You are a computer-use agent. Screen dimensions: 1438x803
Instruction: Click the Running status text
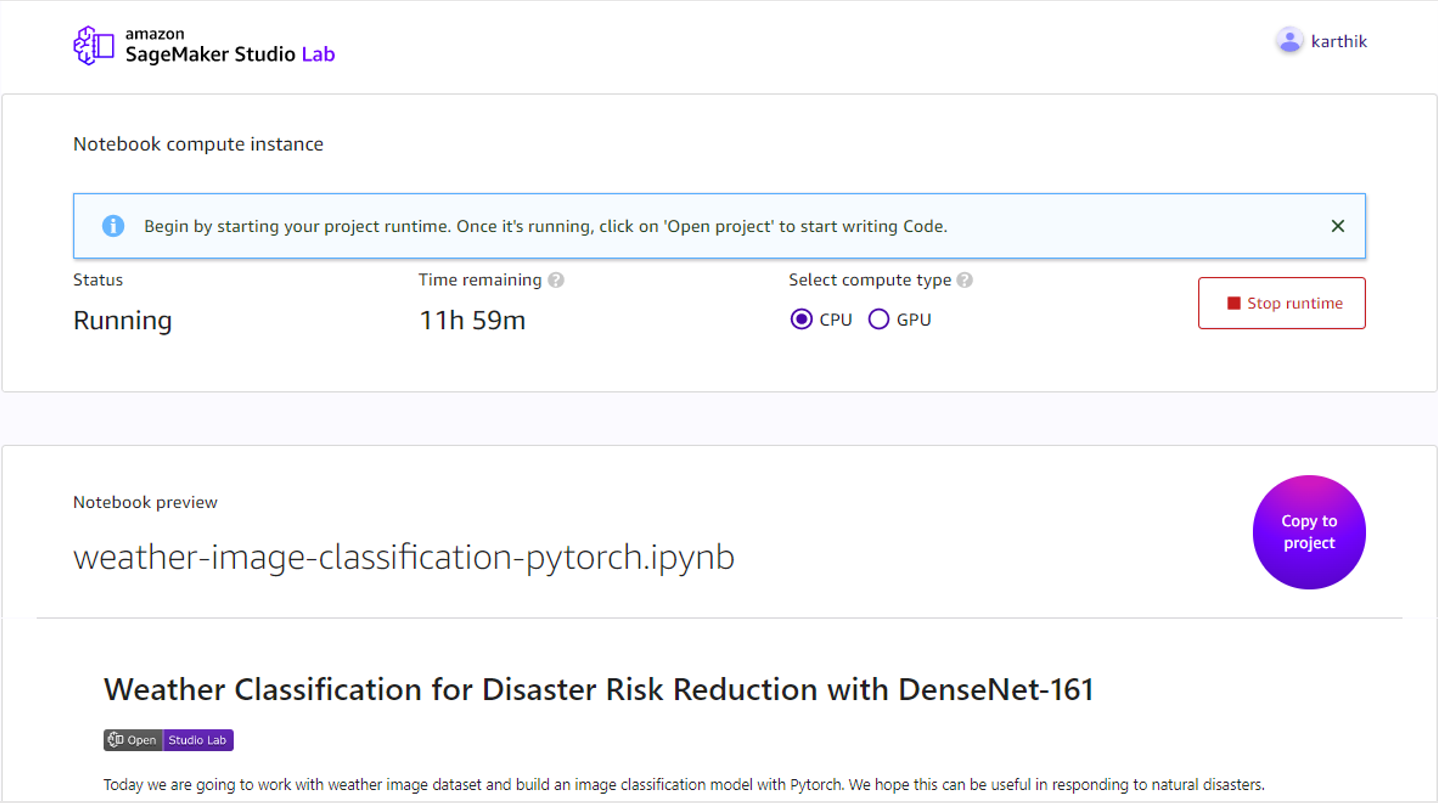(x=122, y=321)
